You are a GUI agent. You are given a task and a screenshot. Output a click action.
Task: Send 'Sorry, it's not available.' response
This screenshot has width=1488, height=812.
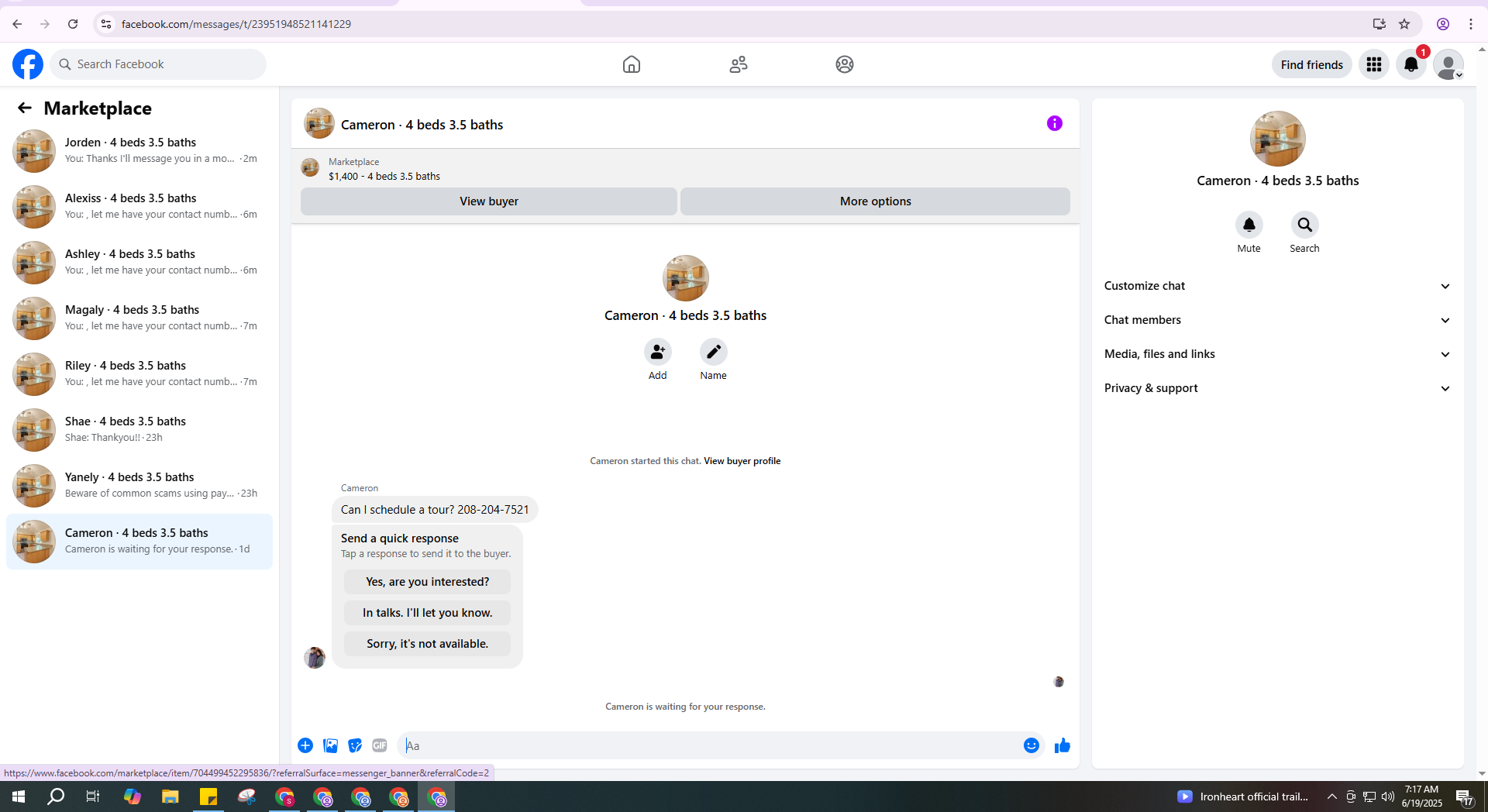tap(428, 644)
